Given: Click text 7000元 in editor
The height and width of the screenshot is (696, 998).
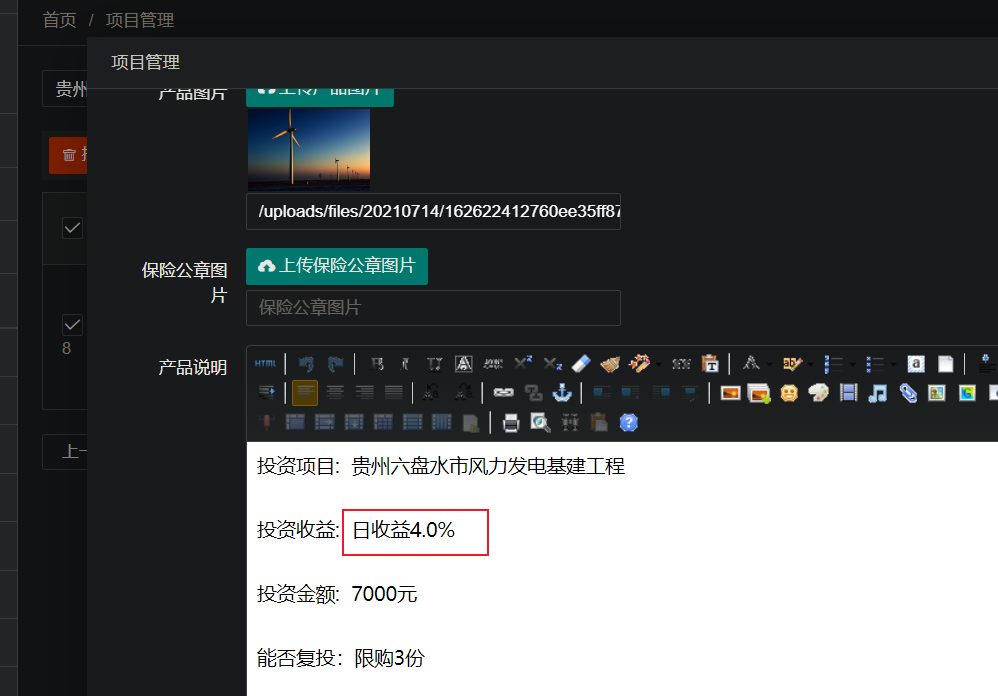Looking at the screenshot, I should click(x=384, y=594).
